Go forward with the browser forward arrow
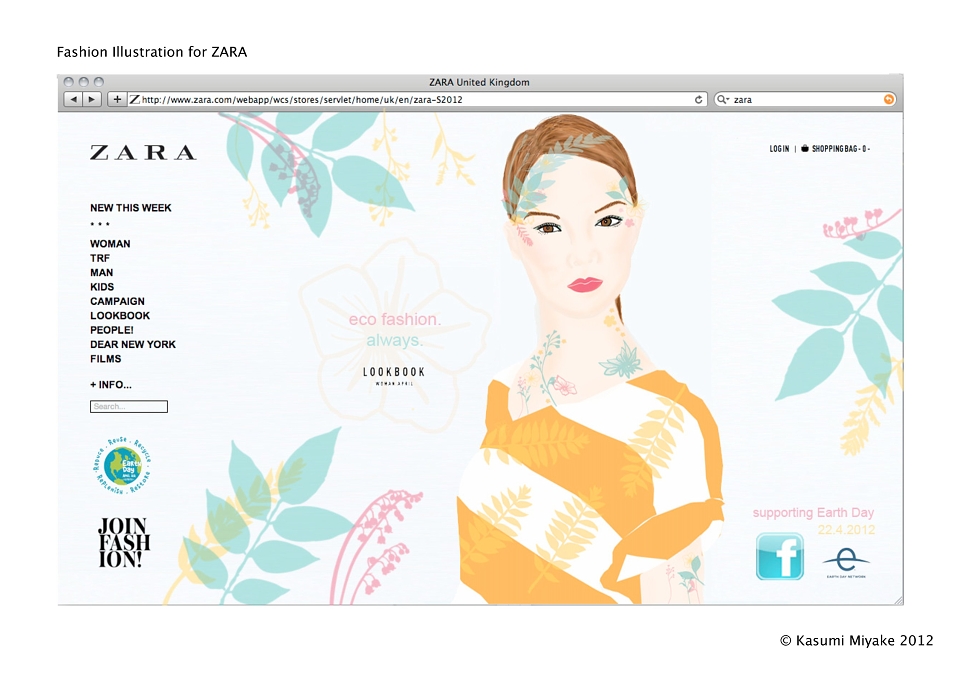Viewport: 960px width, 679px height. click(x=92, y=99)
